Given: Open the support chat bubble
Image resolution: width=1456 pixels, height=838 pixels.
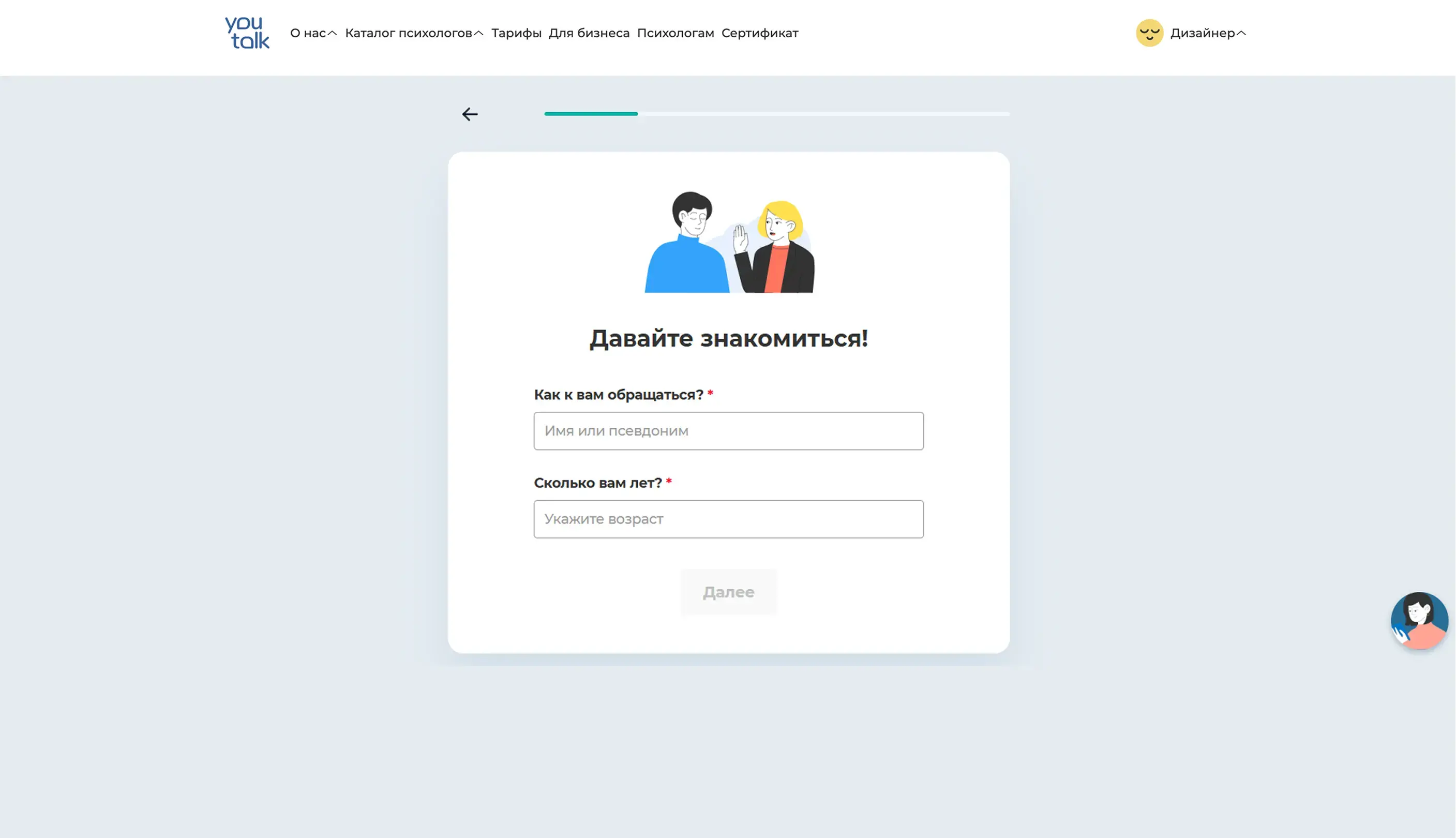Looking at the screenshot, I should [x=1419, y=620].
